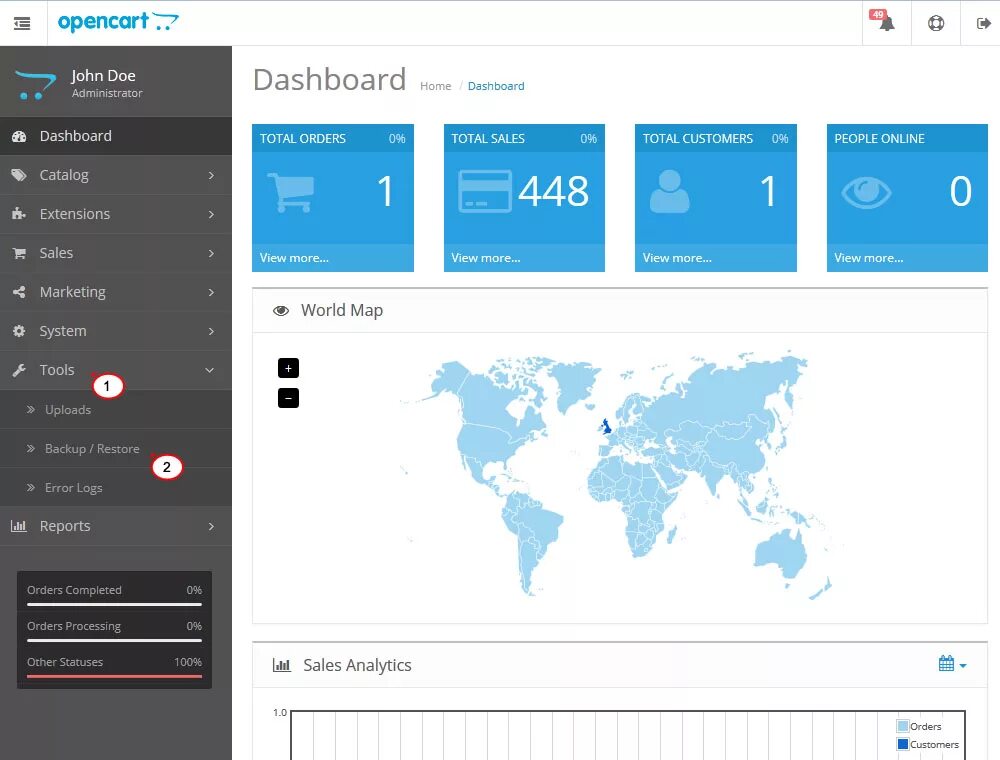Click the System gear icon
Screen dimensions: 1000x760
coord(19,331)
